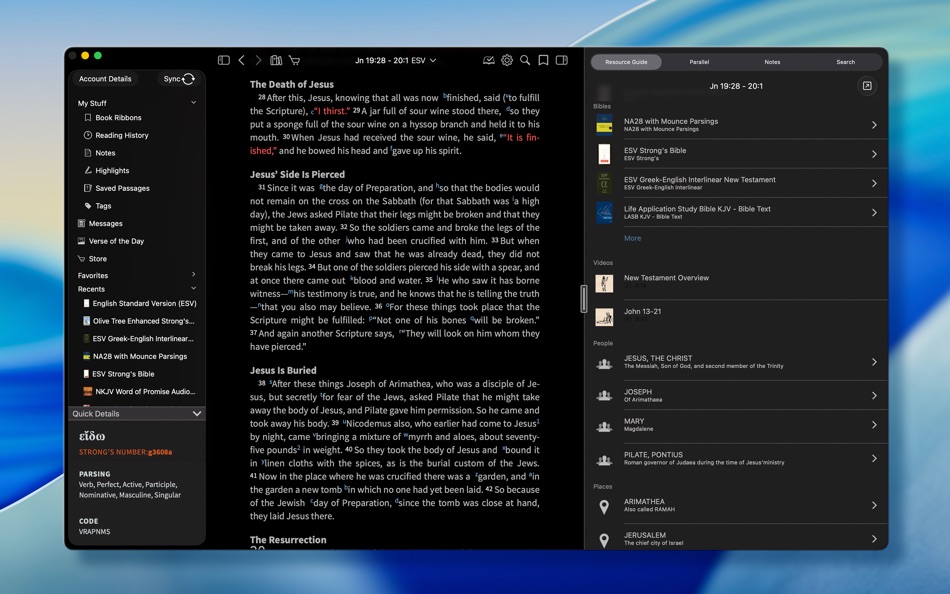Open search using the magnifier icon
The image size is (950, 594).
(525, 60)
